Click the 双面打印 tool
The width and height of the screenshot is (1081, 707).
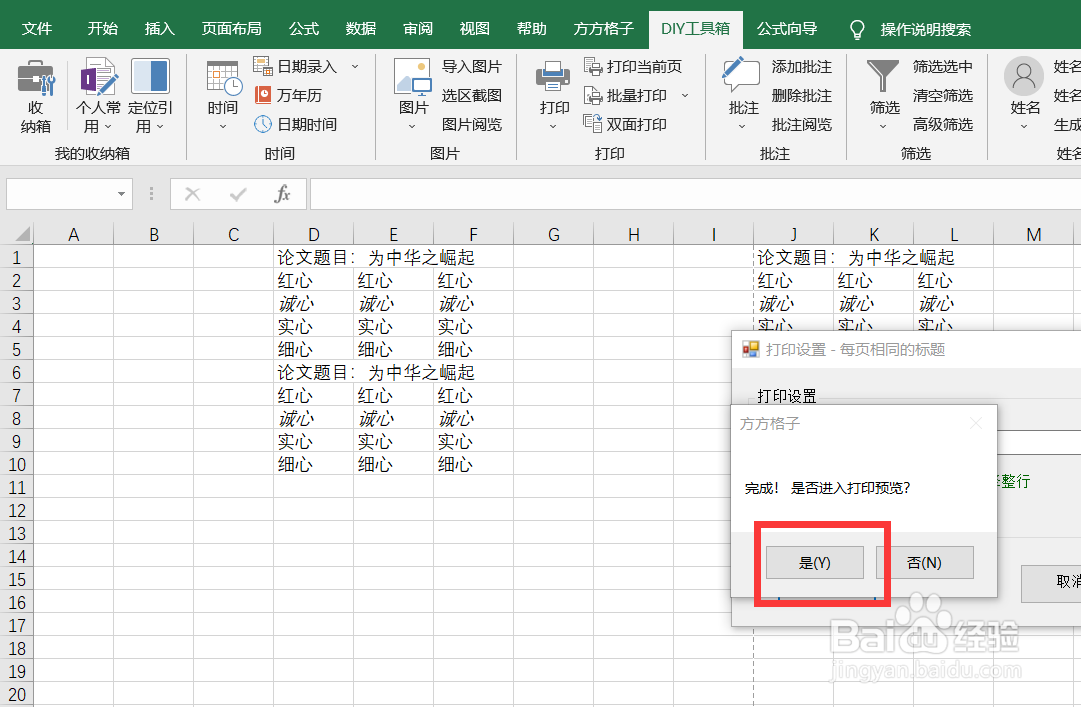[x=625, y=124]
